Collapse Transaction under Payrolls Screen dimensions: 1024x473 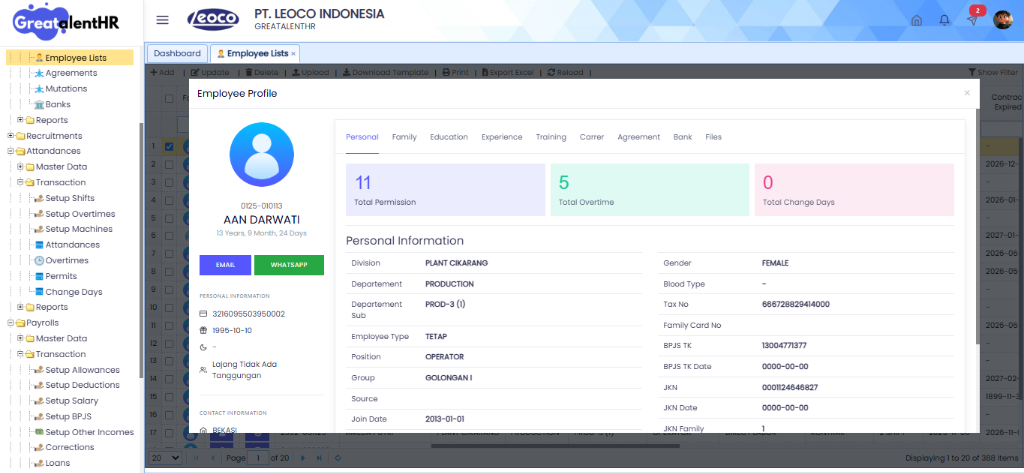pyautogui.click(x=20, y=354)
